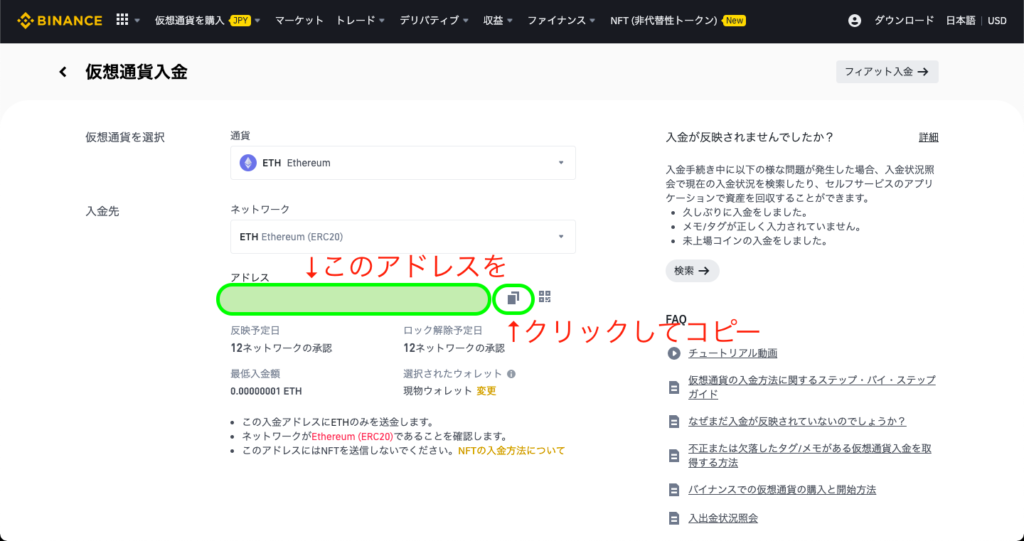
Task: Open チュートリアル動画 link
Action: (733, 353)
